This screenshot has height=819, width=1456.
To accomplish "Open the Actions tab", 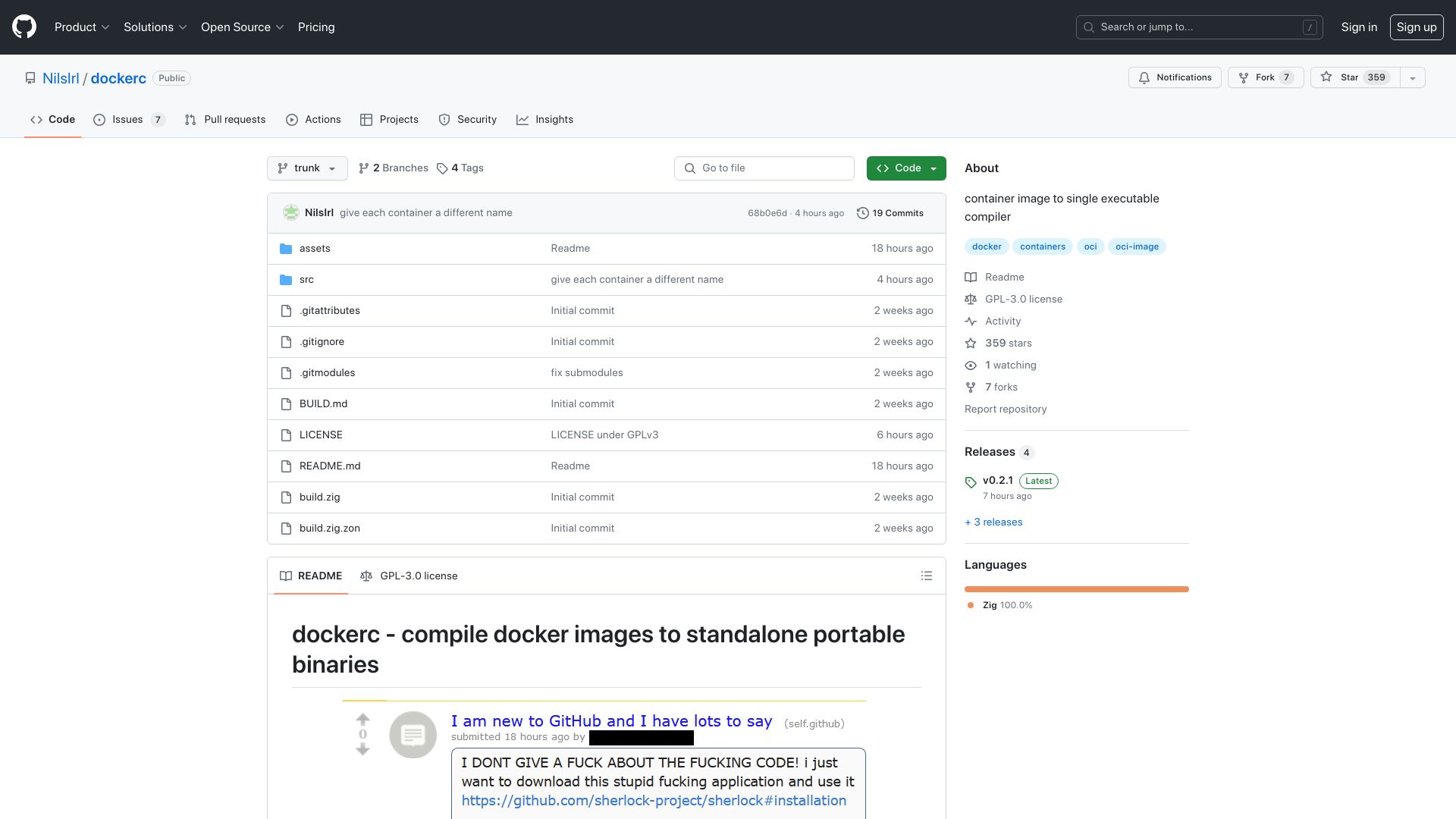I will [313, 120].
